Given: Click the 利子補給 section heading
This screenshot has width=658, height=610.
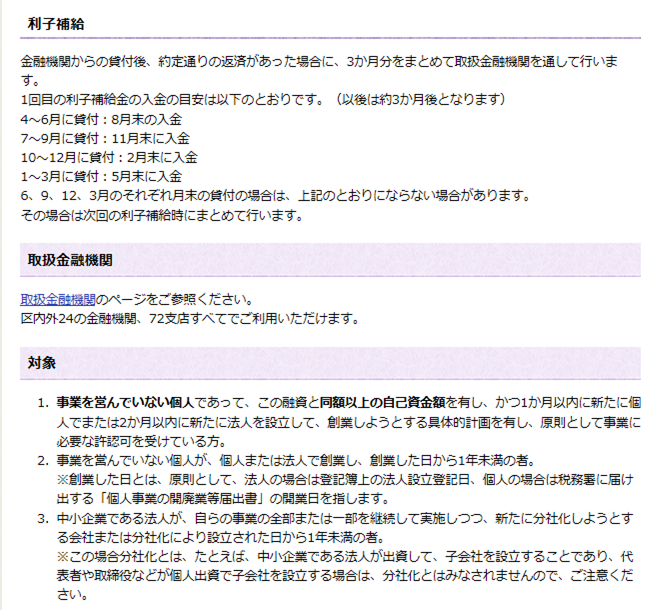Looking at the screenshot, I should [x=56, y=24].
